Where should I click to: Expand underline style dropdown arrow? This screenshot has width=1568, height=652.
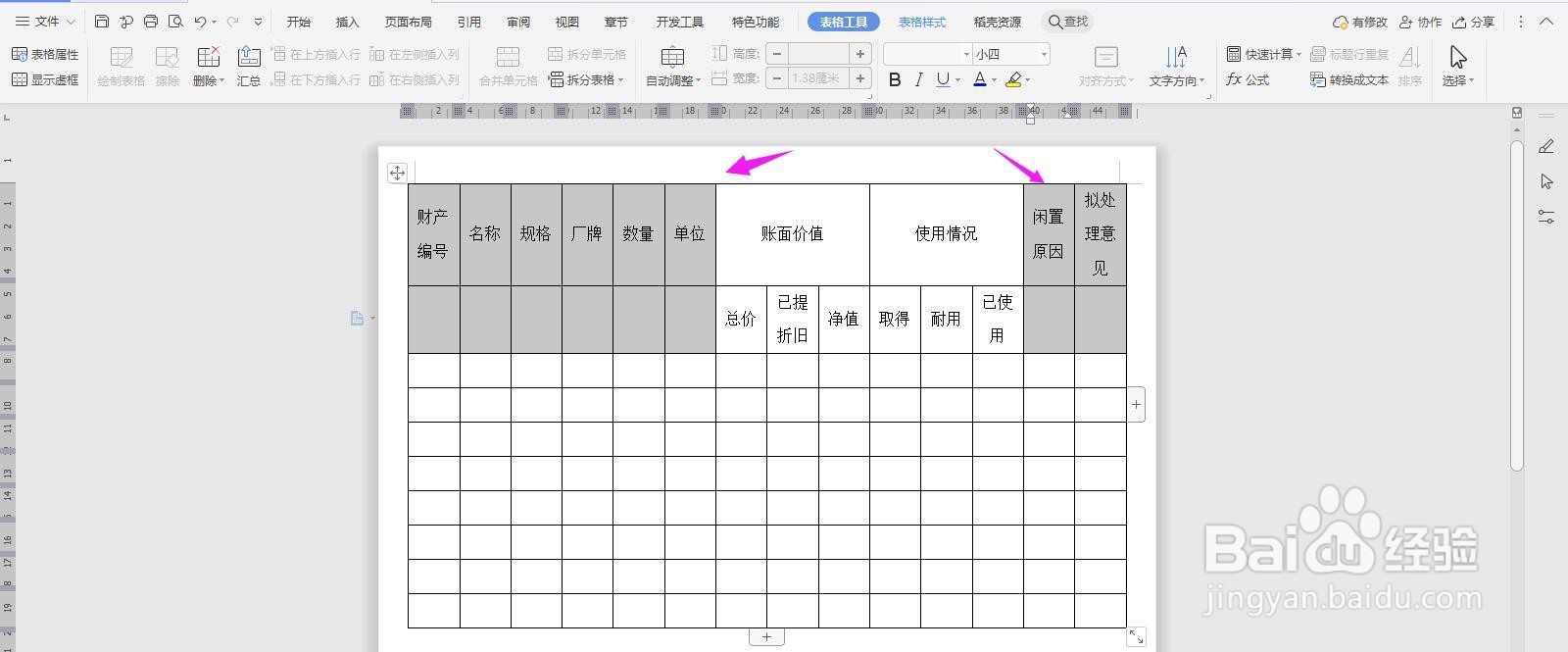coord(957,80)
